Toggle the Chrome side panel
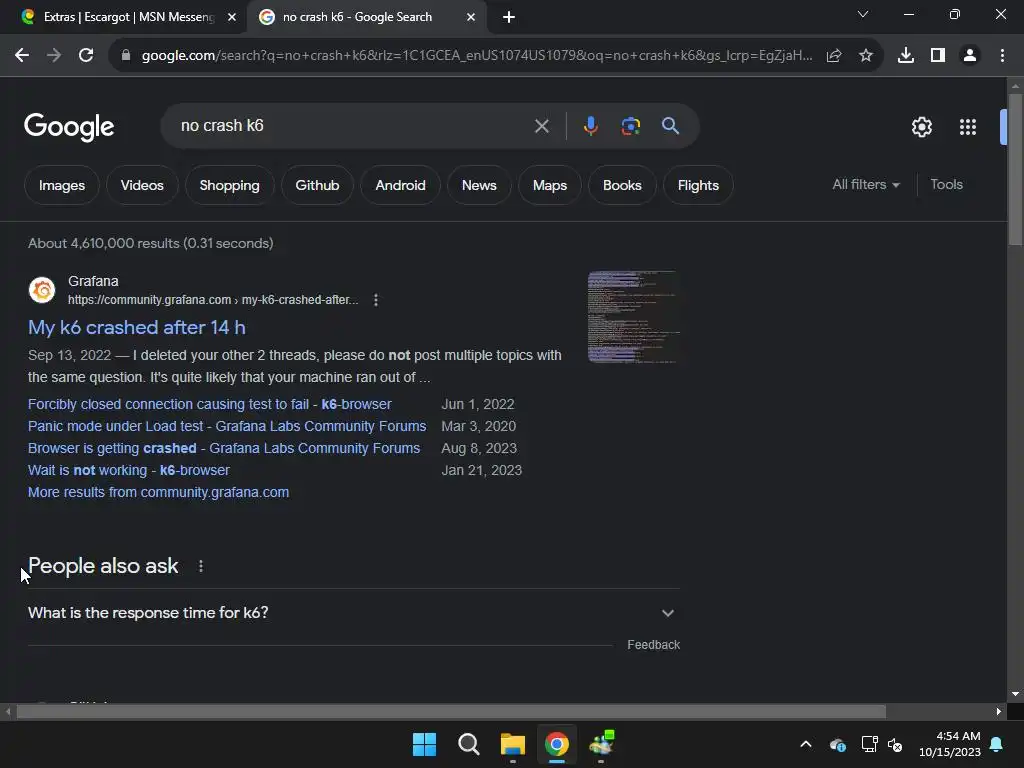Viewport: 1024px width, 768px height. point(938,56)
